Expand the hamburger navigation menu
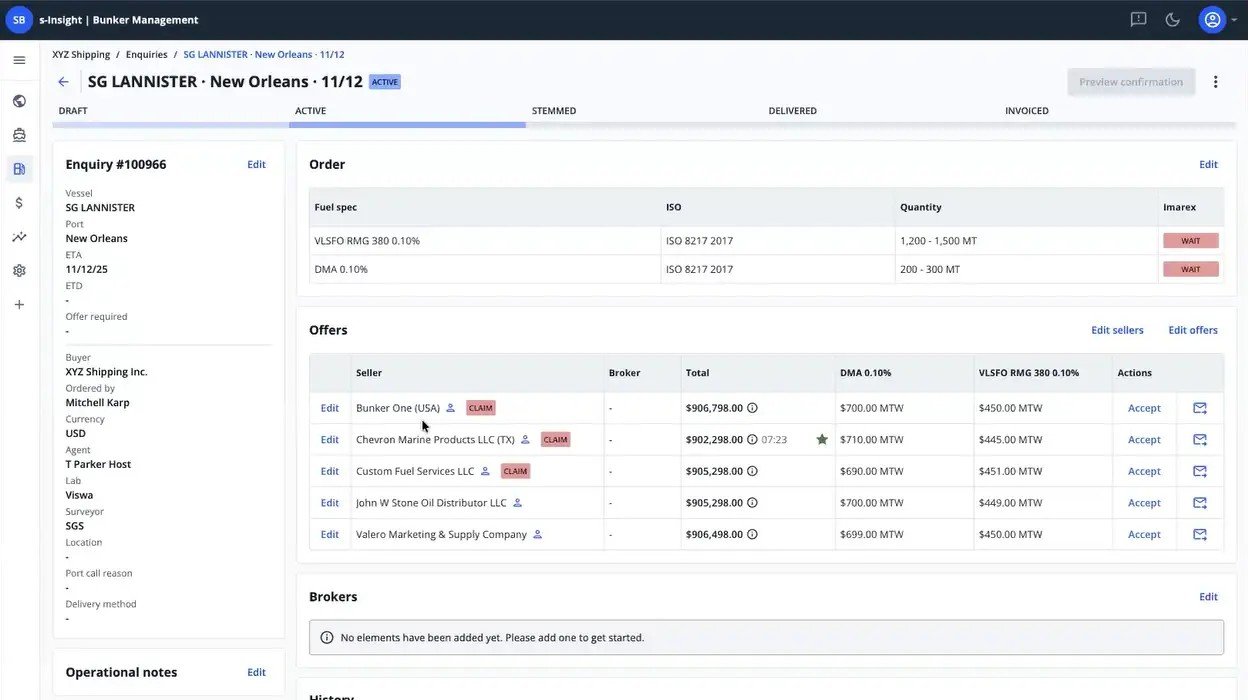The height and width of the screenshot is (700, 1248). tap(19, 60)
